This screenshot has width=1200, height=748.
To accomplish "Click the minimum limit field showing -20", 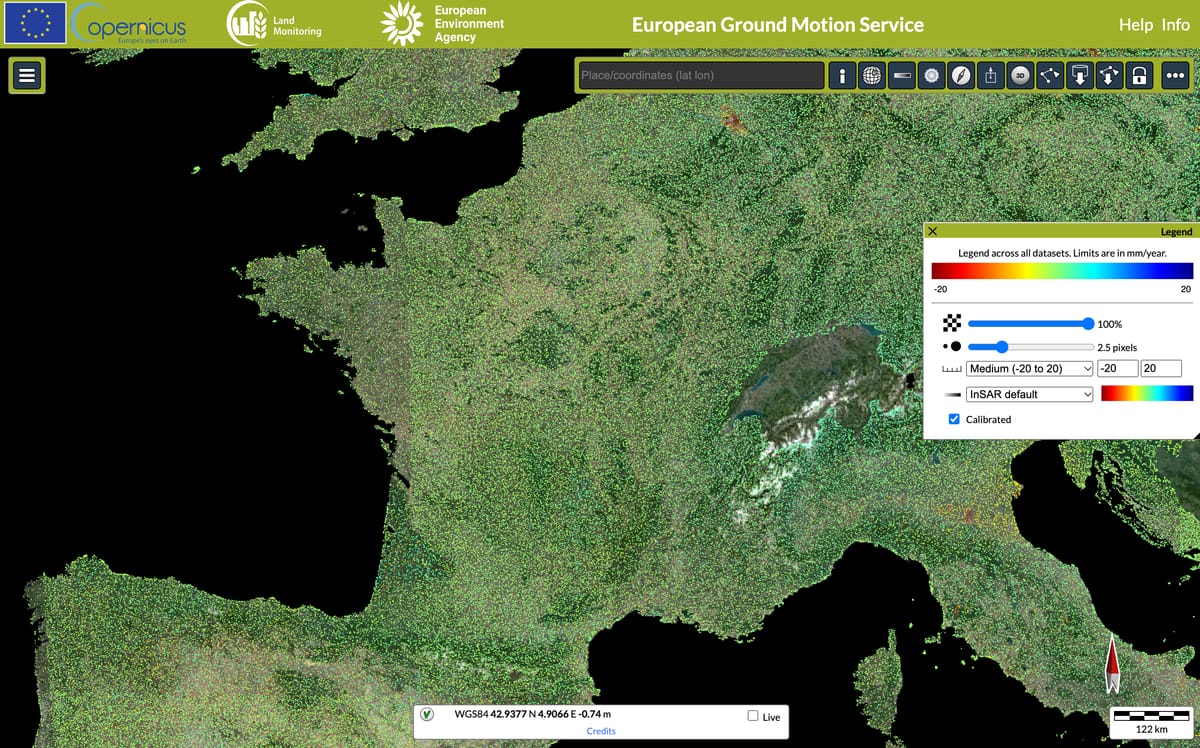I will point(1117,369).
